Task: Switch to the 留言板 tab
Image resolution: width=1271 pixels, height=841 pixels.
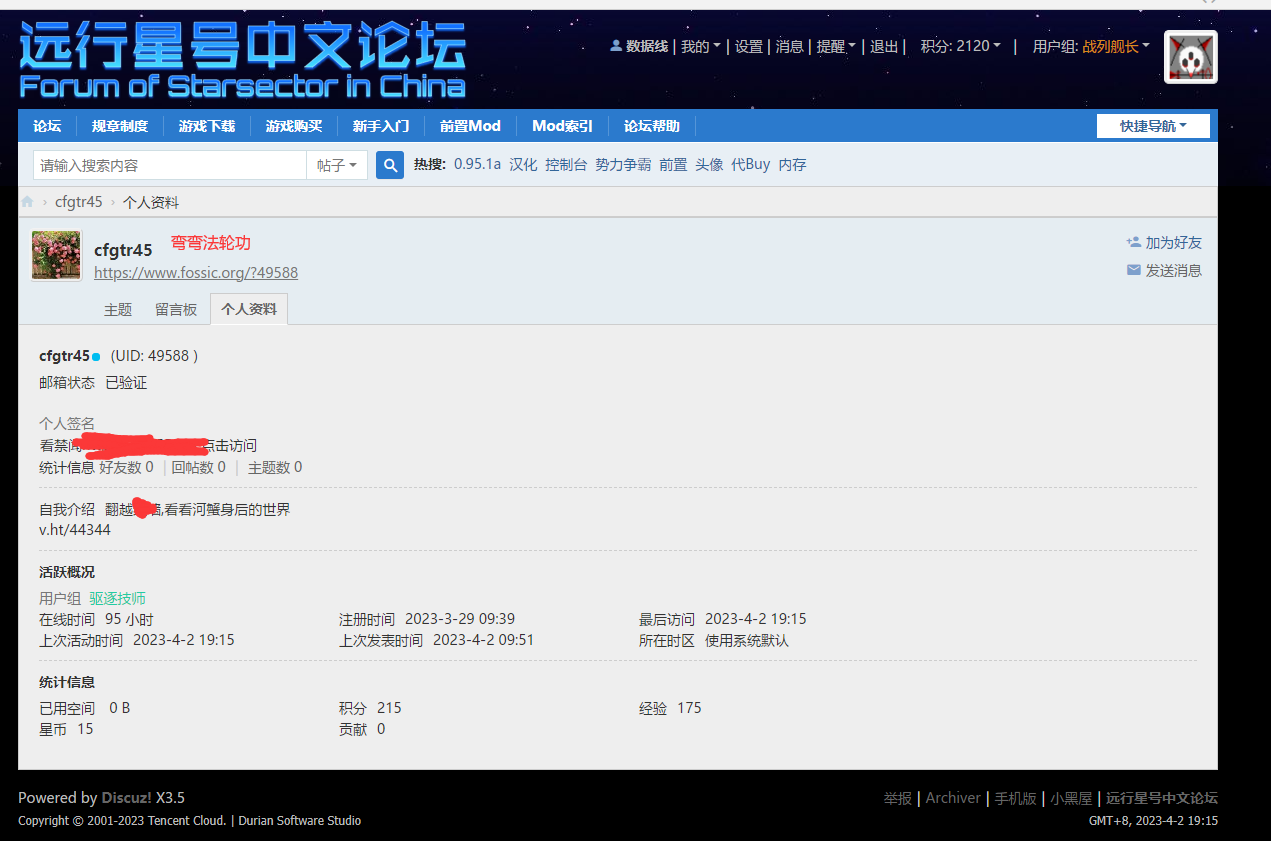Action: tap(176, 310)
